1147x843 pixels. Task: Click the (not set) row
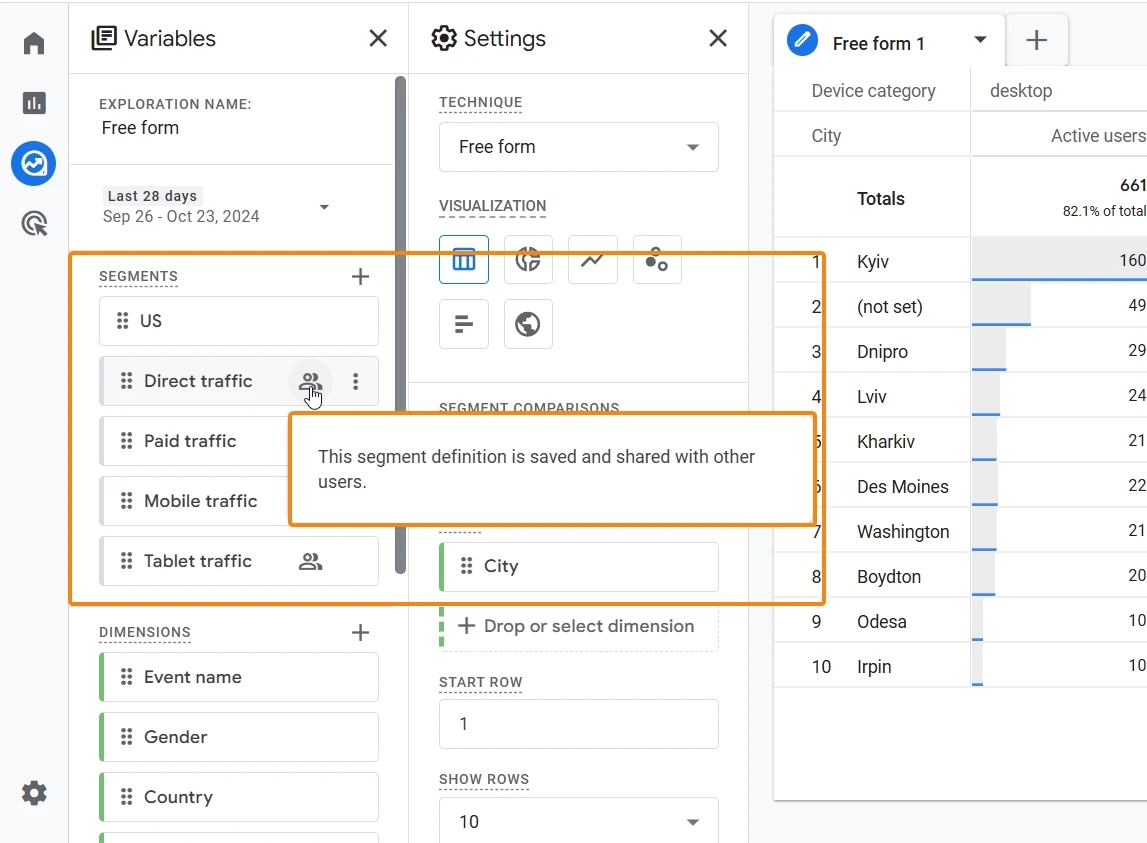pos(960,307)
